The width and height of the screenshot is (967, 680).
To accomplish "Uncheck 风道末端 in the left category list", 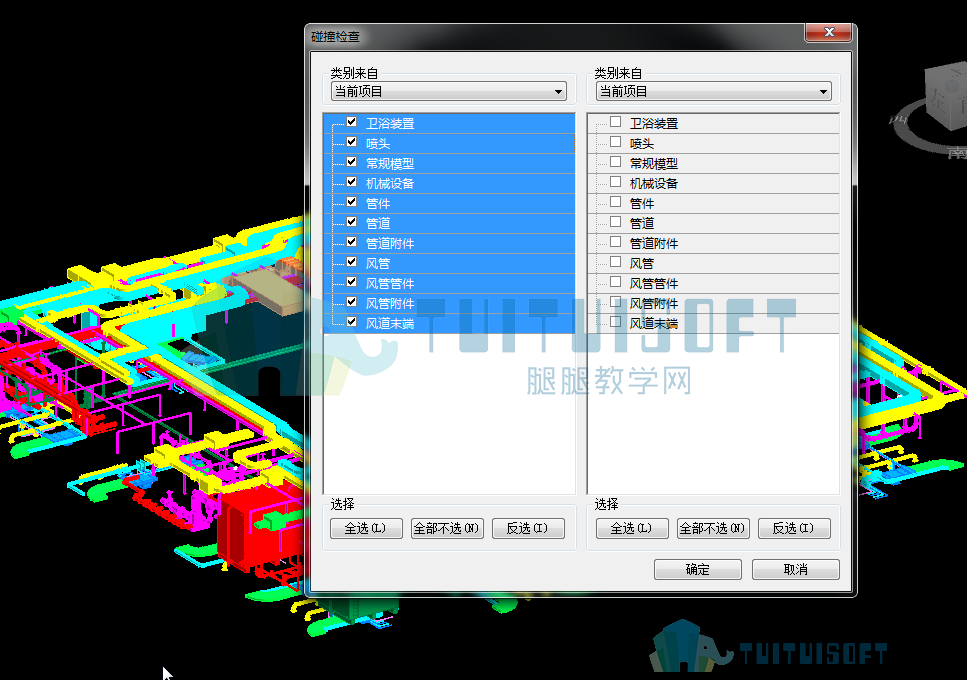I will [352, 322].
